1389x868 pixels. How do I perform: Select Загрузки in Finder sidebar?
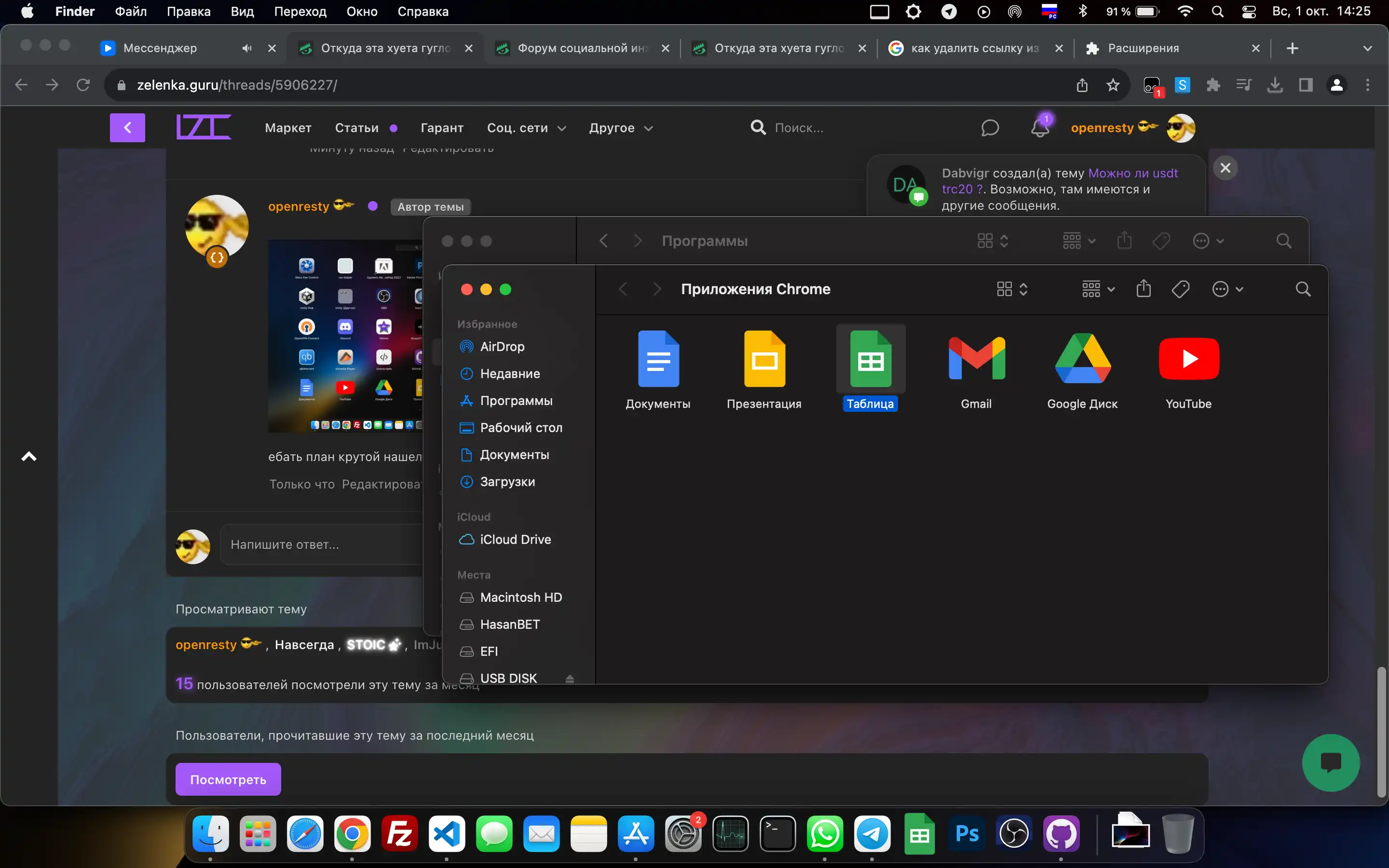[507, 482]
